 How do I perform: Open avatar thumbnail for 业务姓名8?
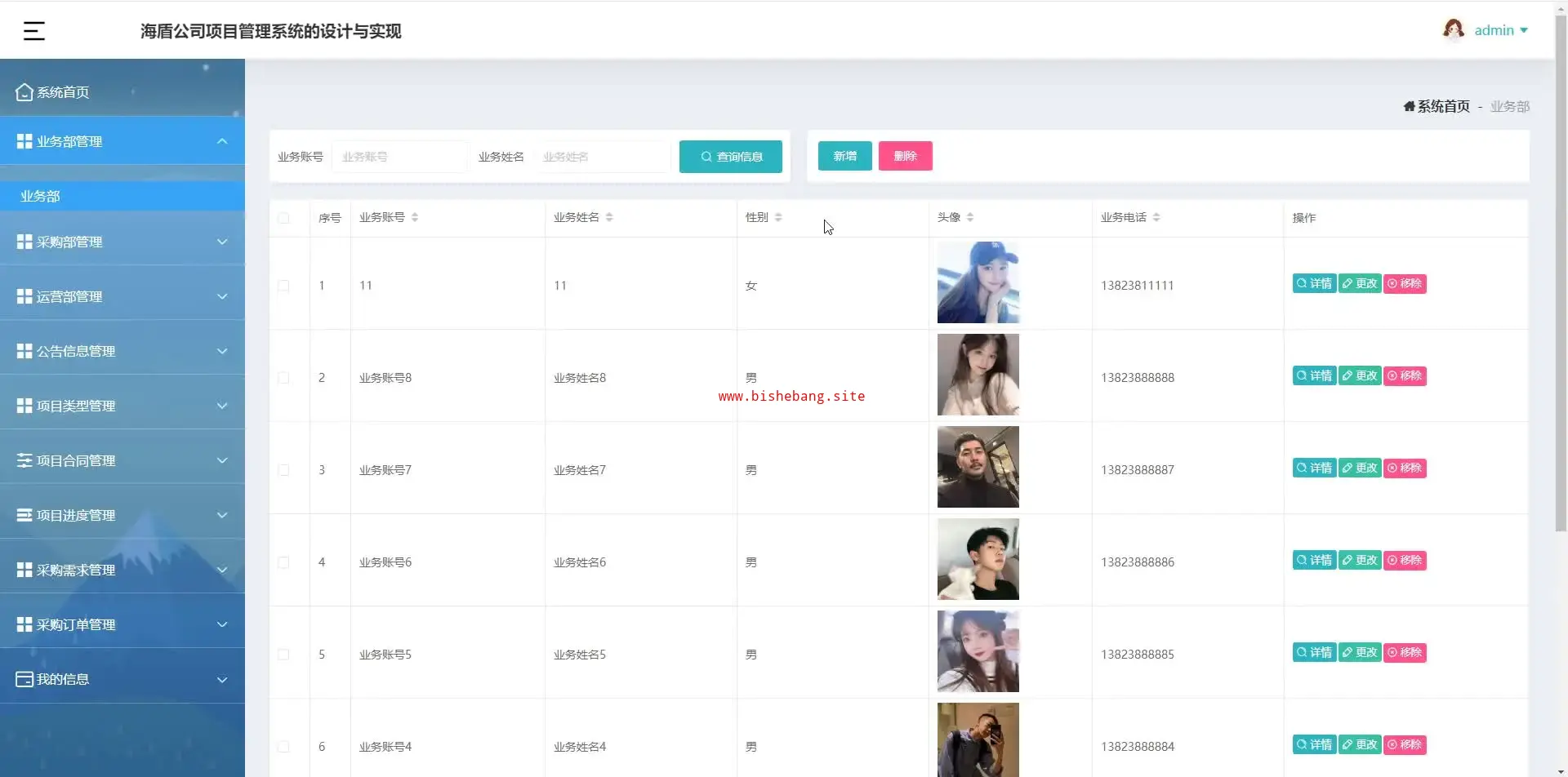pyautogui.click(x=978, y=375)
